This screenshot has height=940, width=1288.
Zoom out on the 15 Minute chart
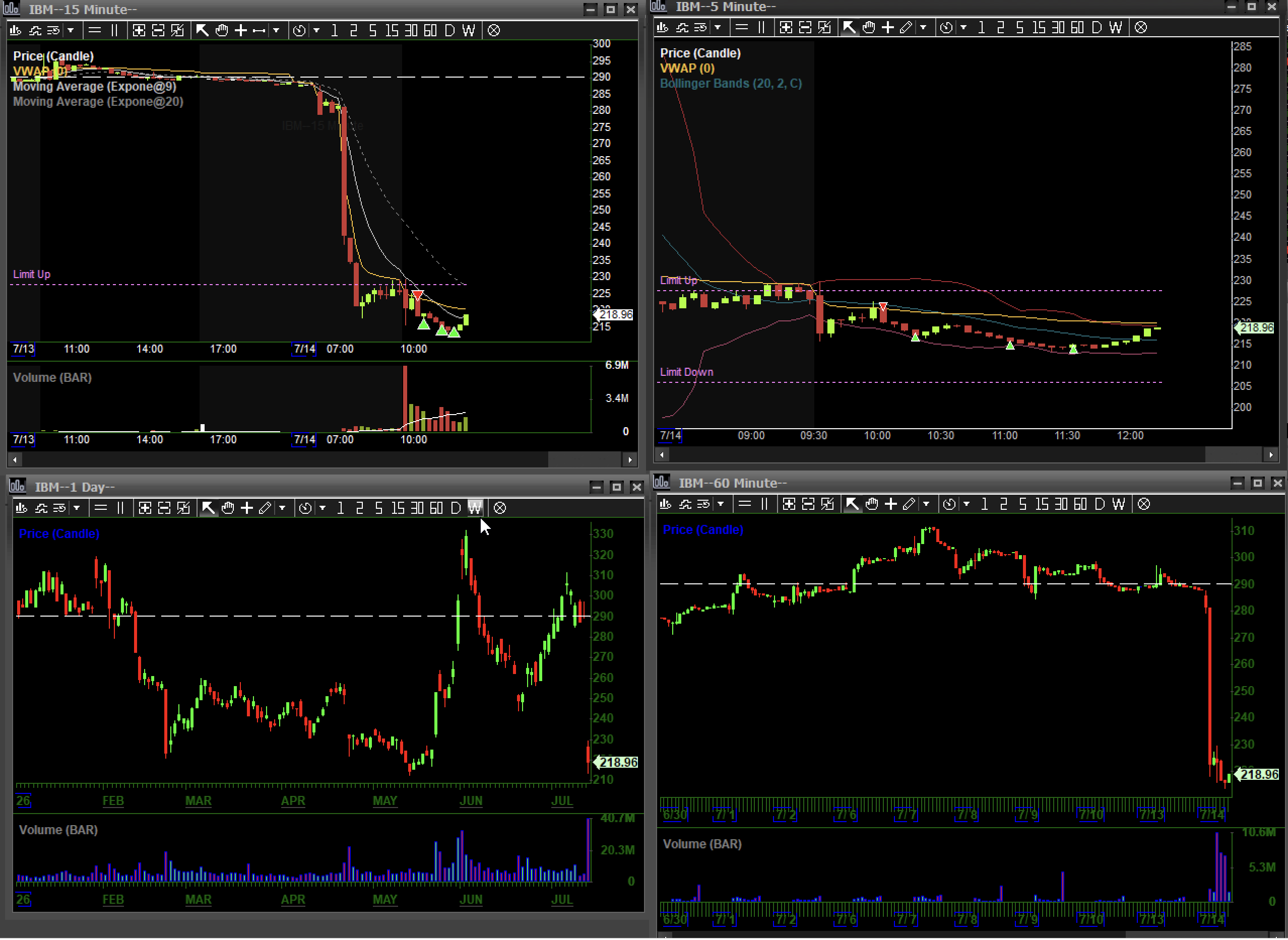pos(158,30)
